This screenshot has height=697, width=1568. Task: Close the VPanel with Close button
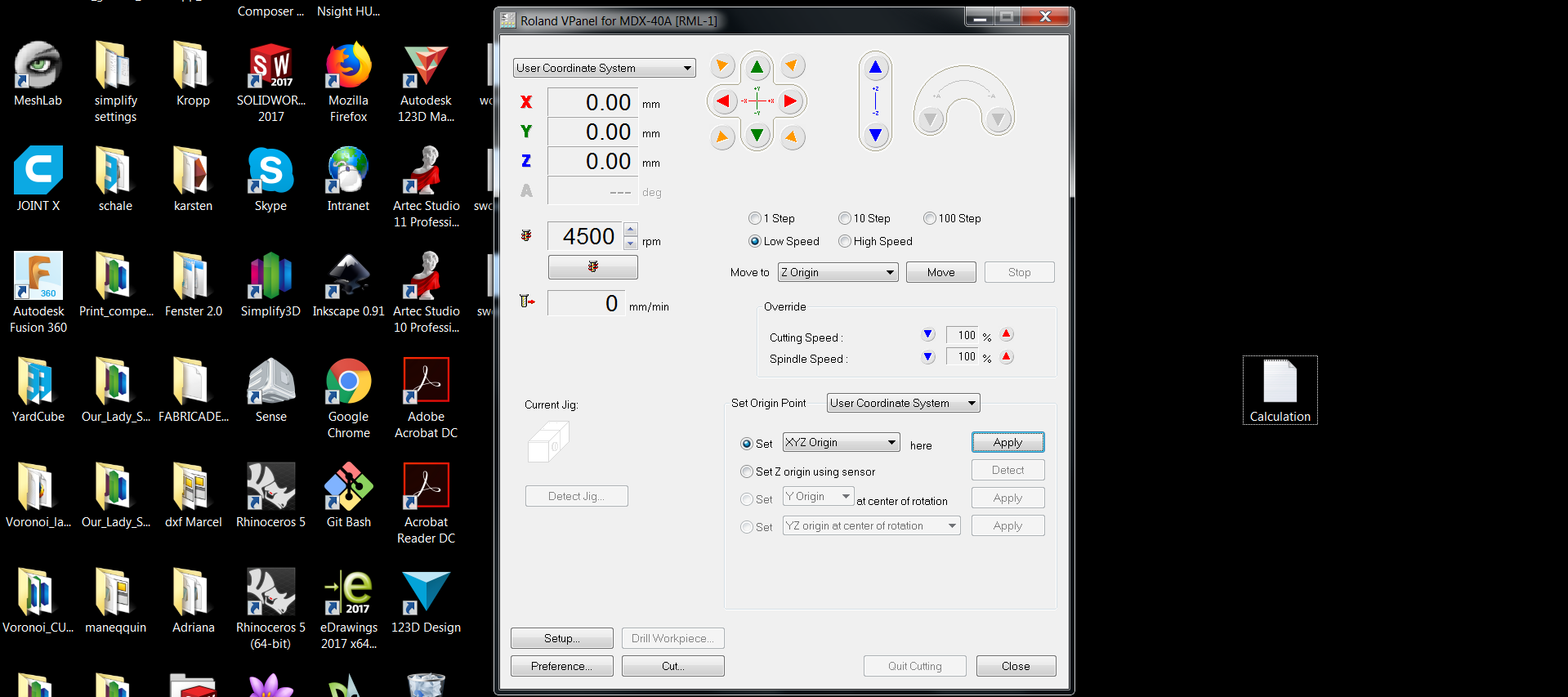1016,666
